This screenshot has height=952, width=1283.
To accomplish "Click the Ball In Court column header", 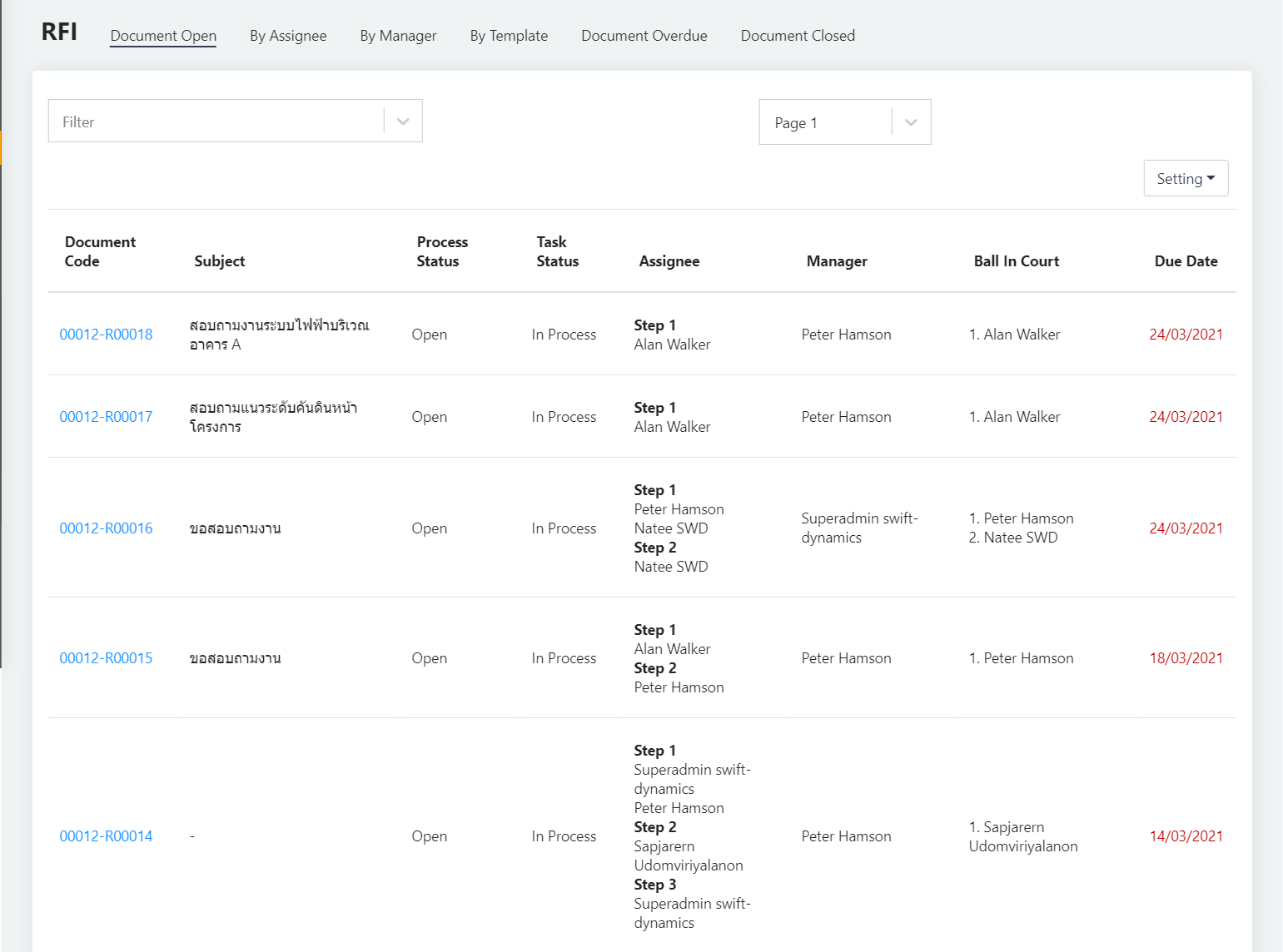I will pyautogui.click(x=1016, y=261).
